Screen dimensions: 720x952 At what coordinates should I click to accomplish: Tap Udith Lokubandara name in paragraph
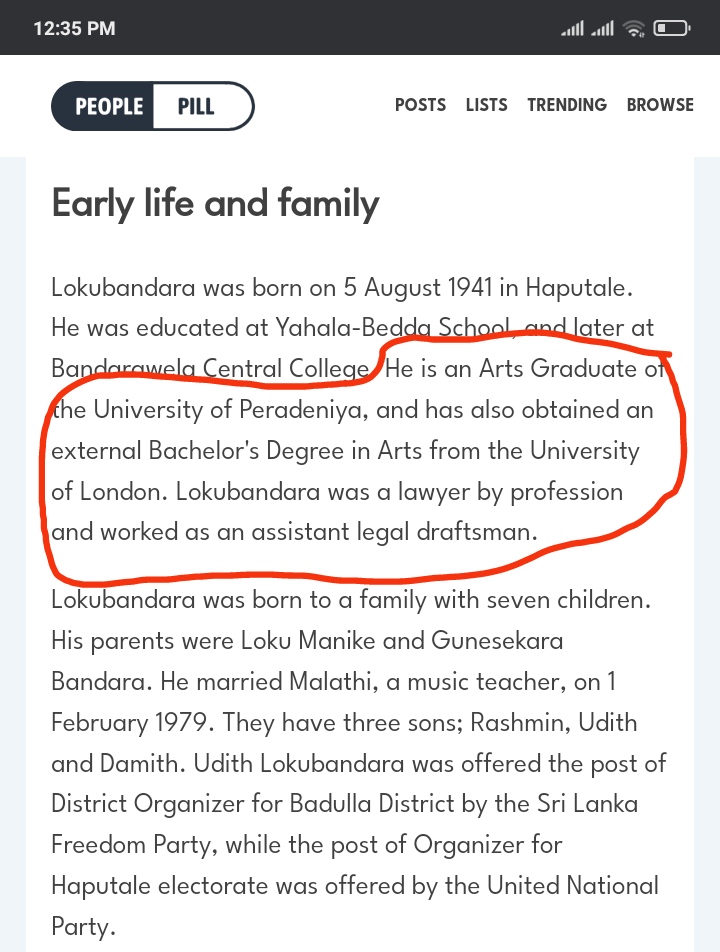[299, 763]
